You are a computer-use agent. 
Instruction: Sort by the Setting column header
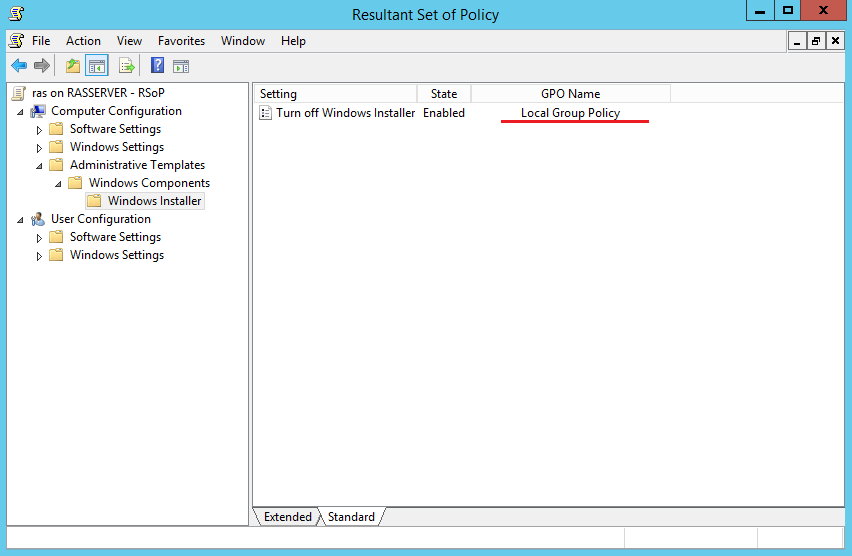[335, 93]
